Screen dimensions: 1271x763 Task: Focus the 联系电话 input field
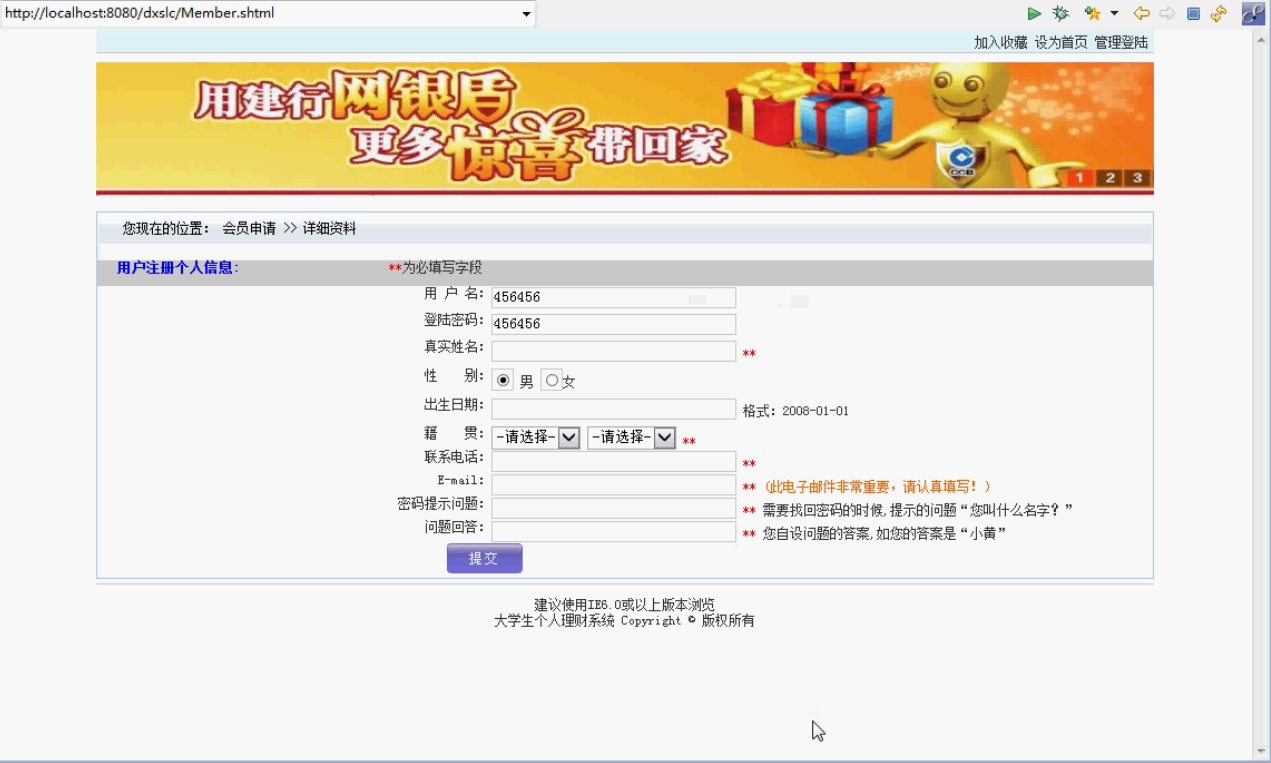click(x=613, y=461)
